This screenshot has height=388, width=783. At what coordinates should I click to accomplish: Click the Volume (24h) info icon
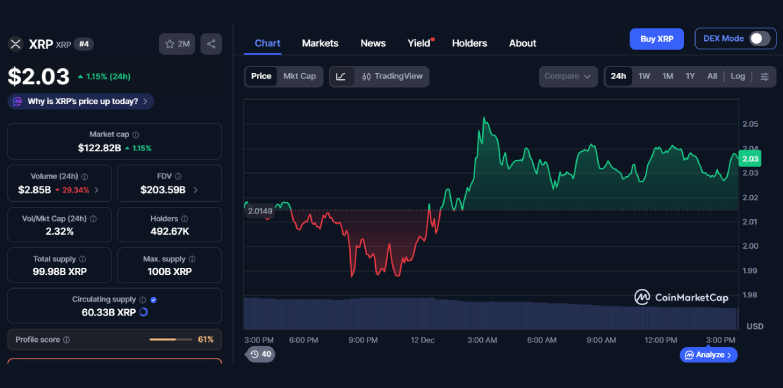click(x=85, y=176)
